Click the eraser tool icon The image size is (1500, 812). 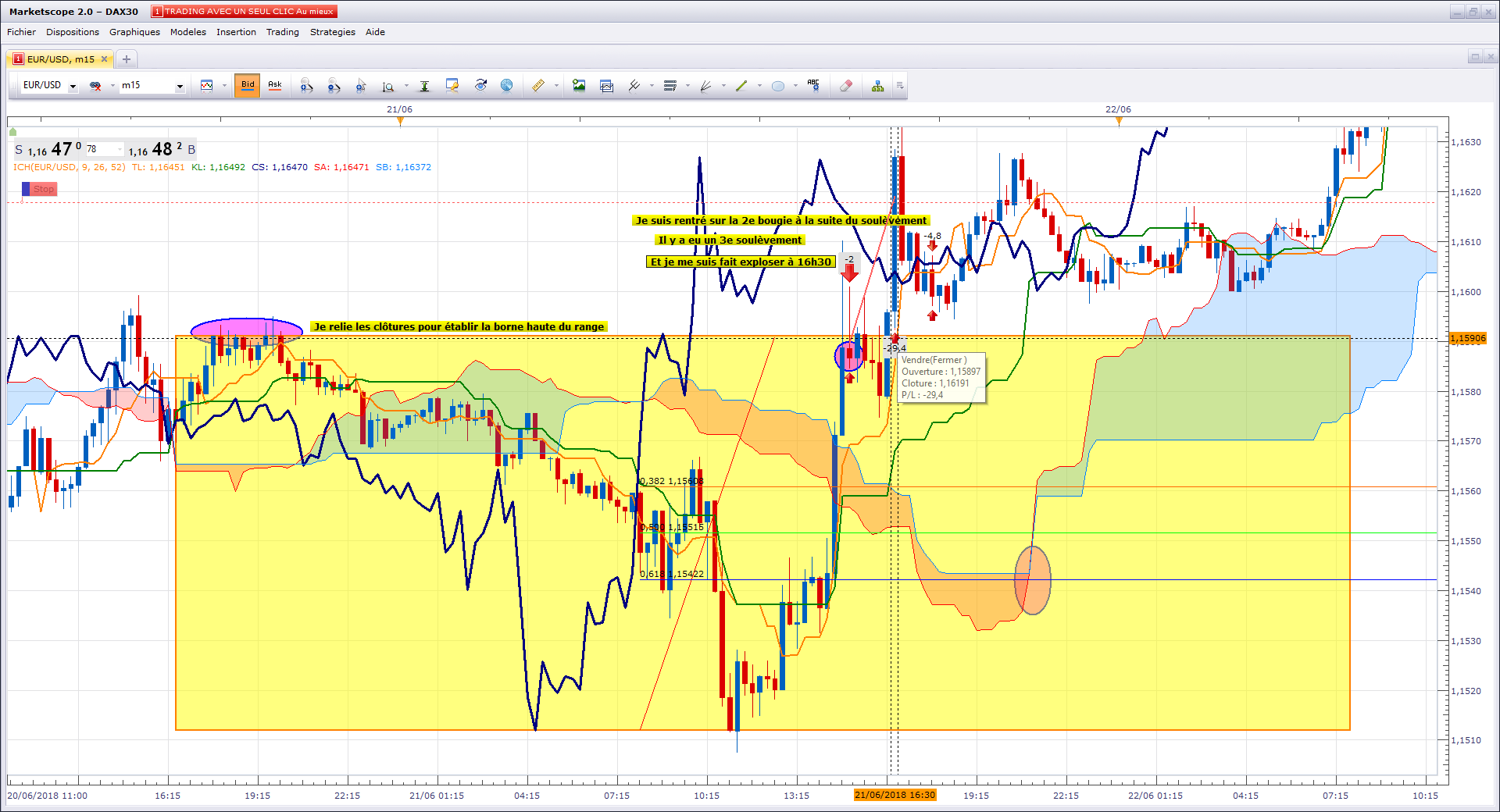point(845,86)
